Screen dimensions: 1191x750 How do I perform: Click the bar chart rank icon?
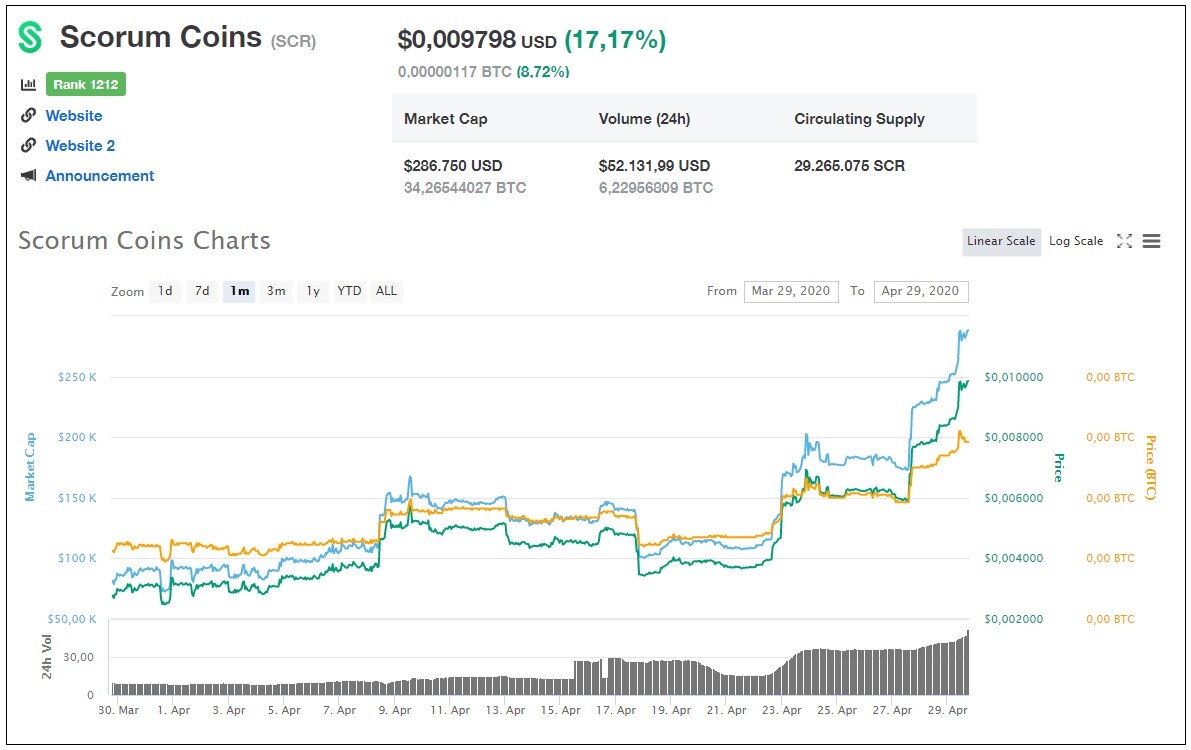tap(28, 84)
